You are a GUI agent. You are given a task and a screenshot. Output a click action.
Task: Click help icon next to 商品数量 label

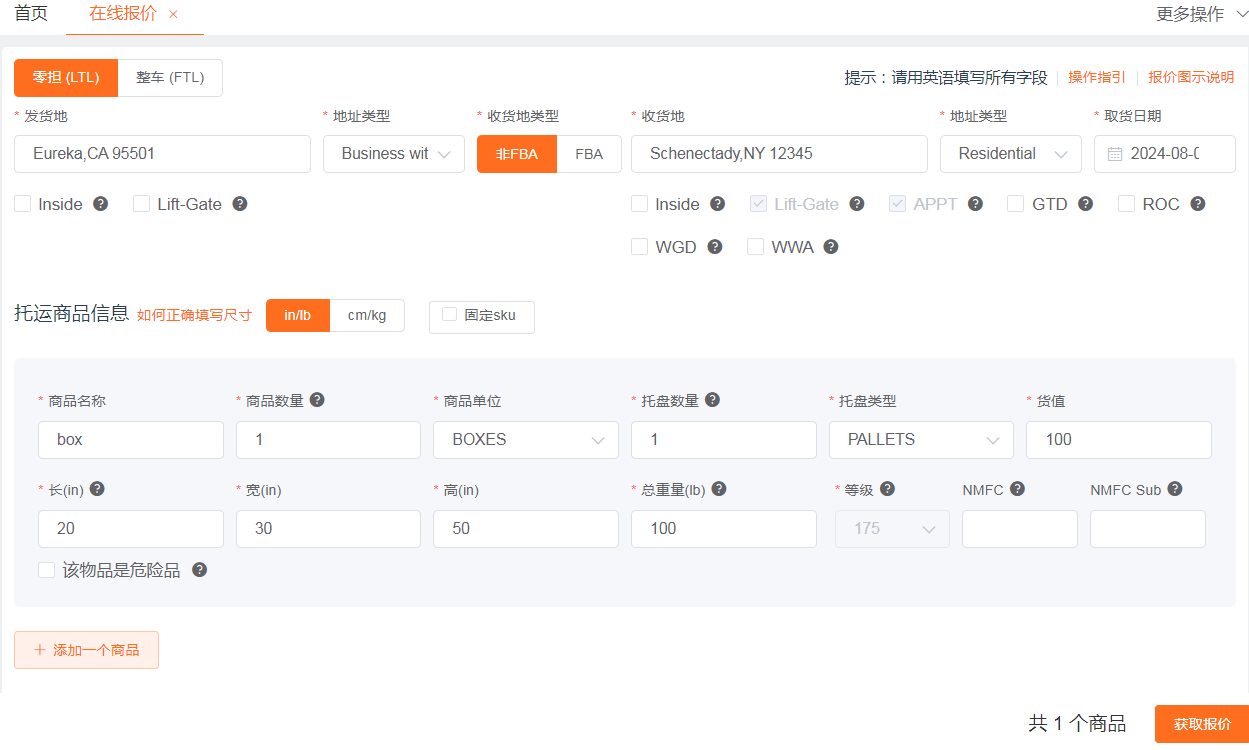(x=317, y=400)
